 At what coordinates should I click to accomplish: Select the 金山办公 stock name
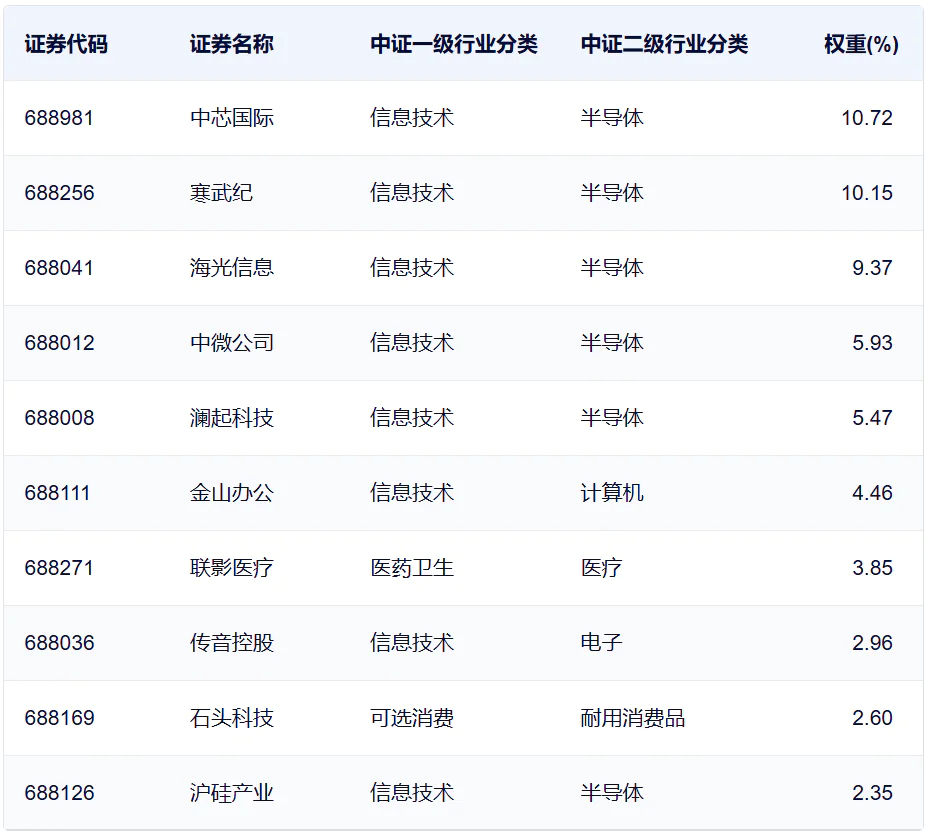click(x=232, y=493)
